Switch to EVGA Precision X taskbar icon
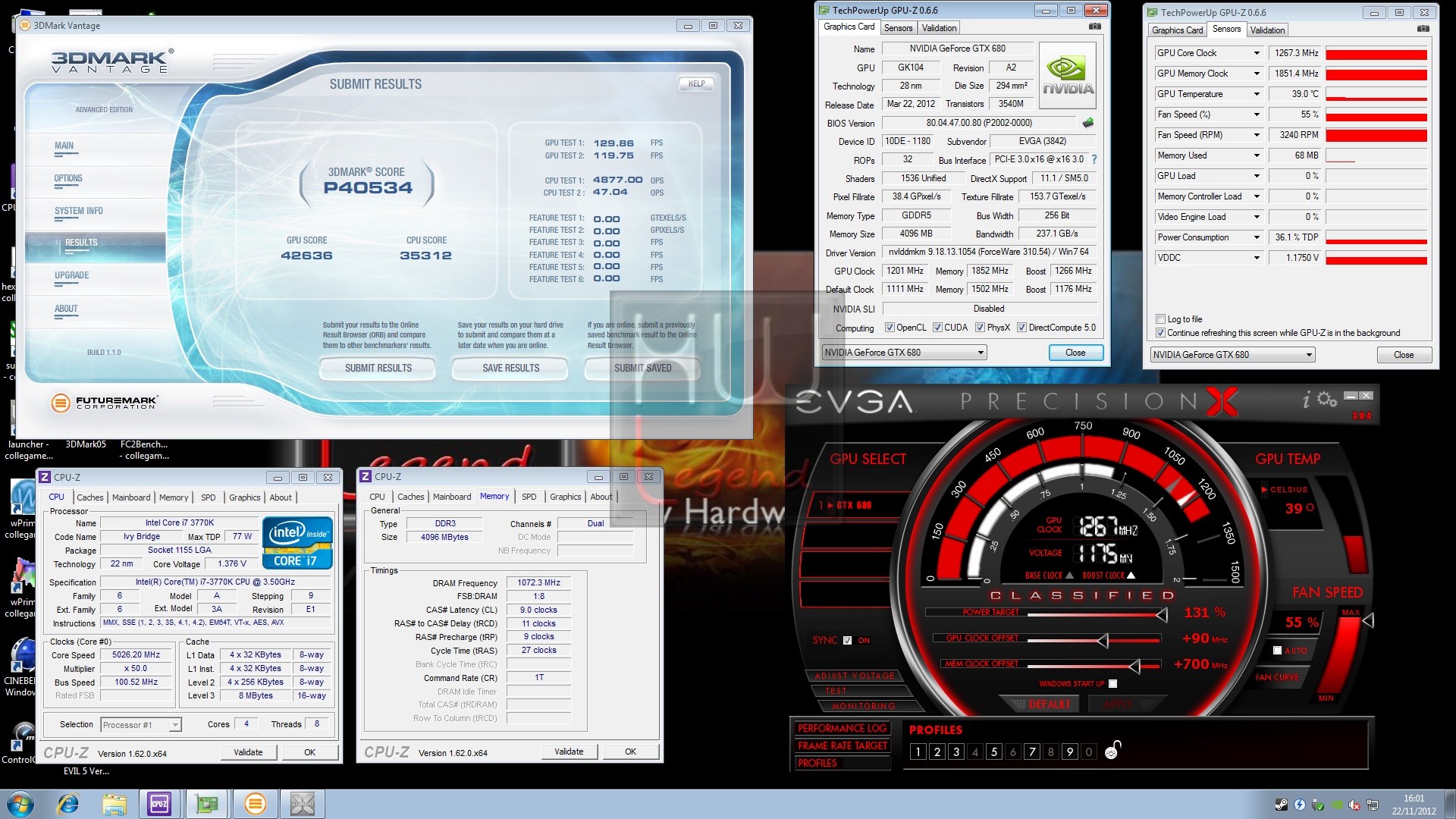 303,804
